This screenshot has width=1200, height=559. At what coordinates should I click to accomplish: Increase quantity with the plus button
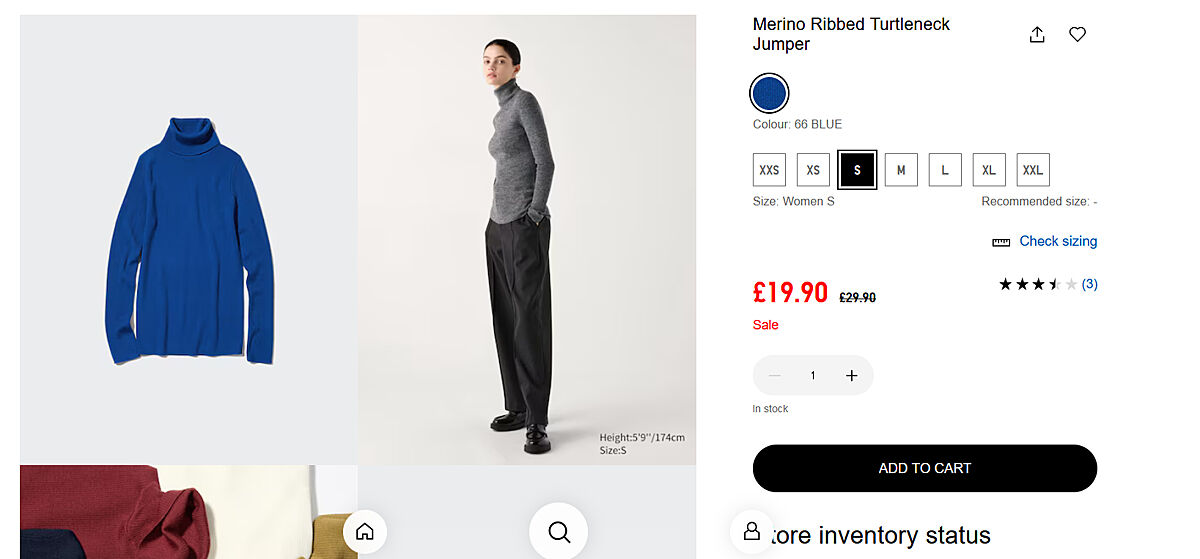click(852, 376)
